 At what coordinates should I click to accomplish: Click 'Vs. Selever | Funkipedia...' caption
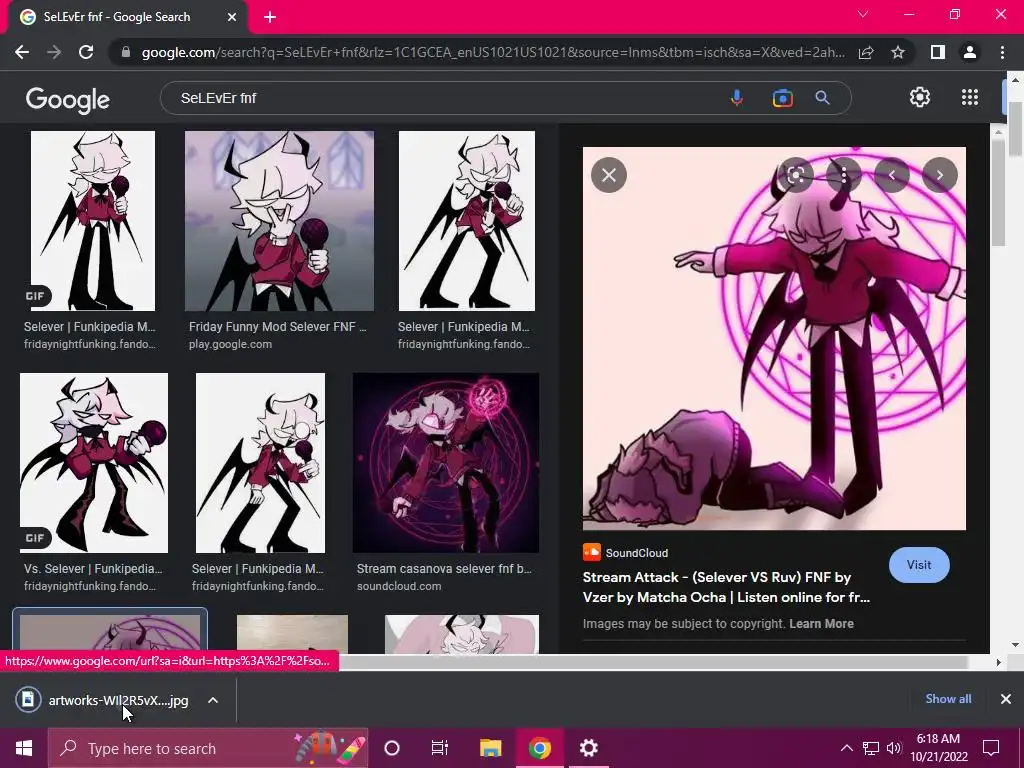tap(93, 569)
